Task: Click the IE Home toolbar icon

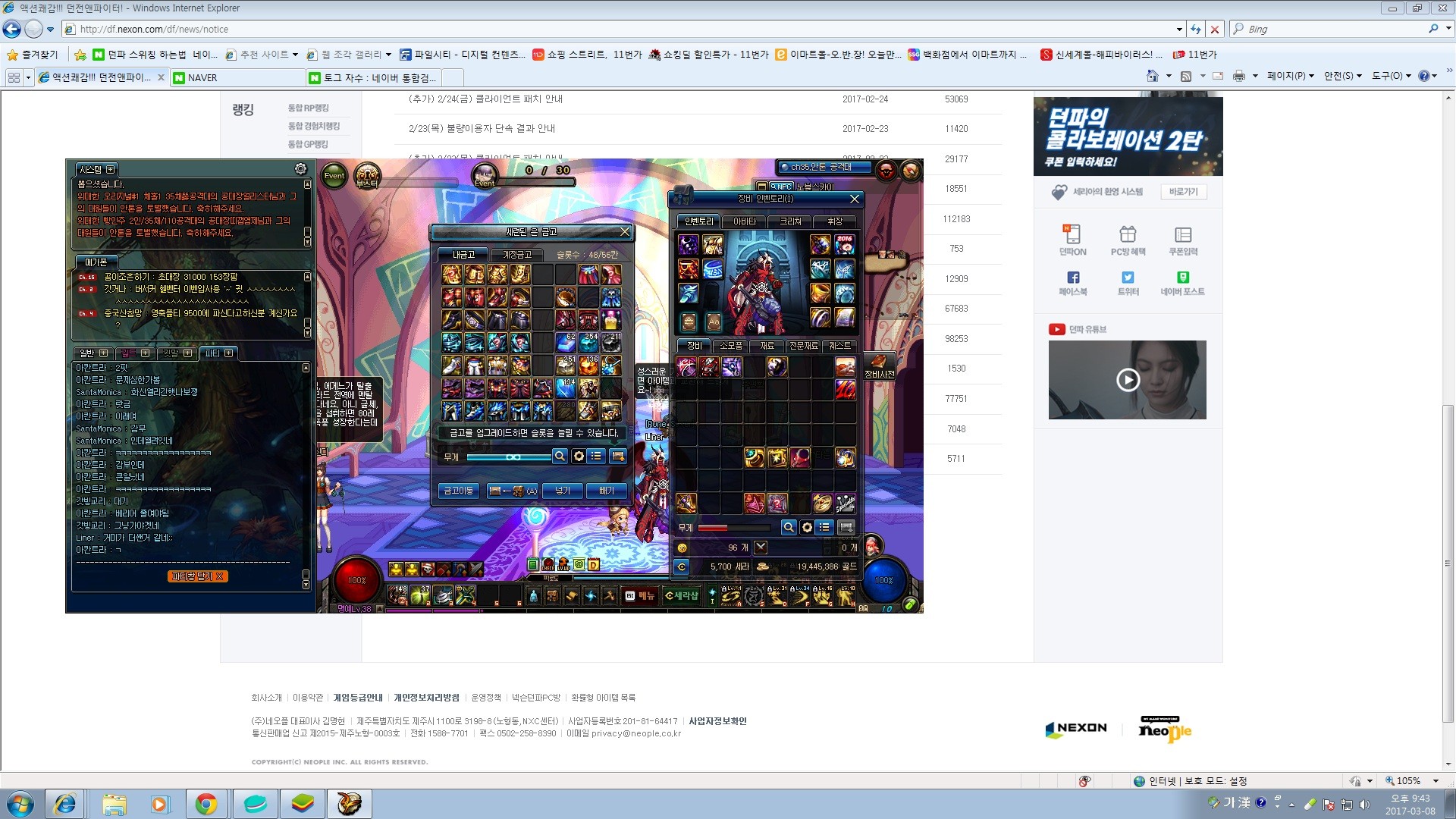Action: [x=1152, y=76]
